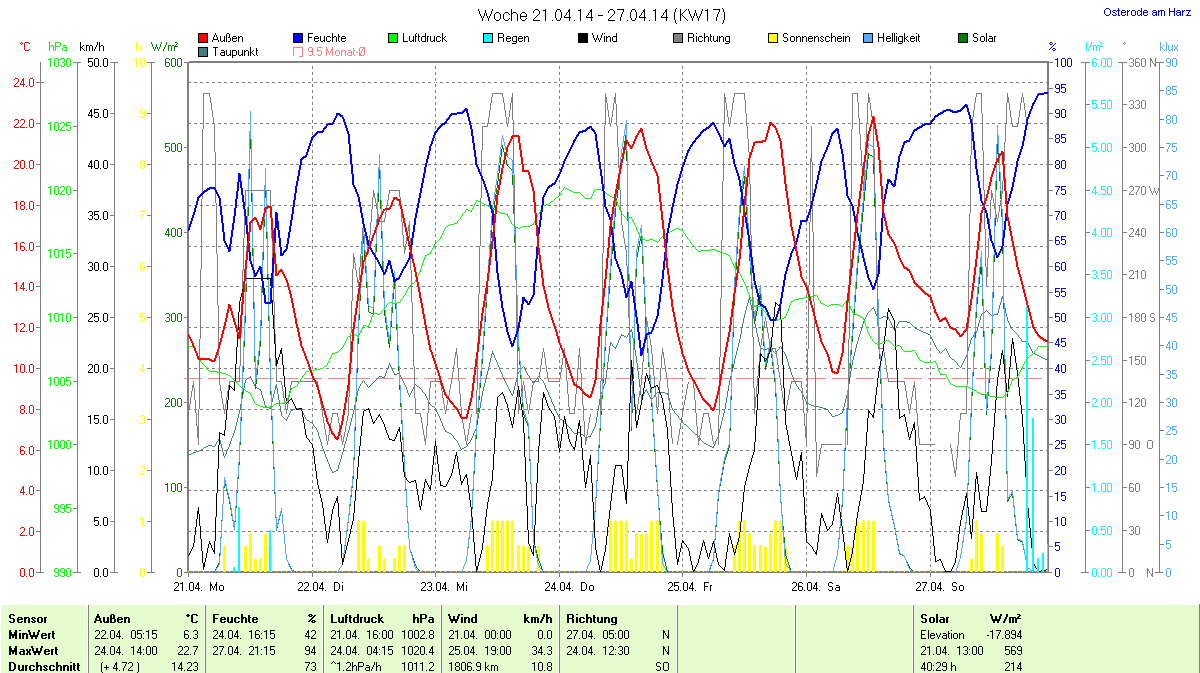Click the yellow Sonnenschein legend swatch
The image size is (1200, 673).
[773, 38]
